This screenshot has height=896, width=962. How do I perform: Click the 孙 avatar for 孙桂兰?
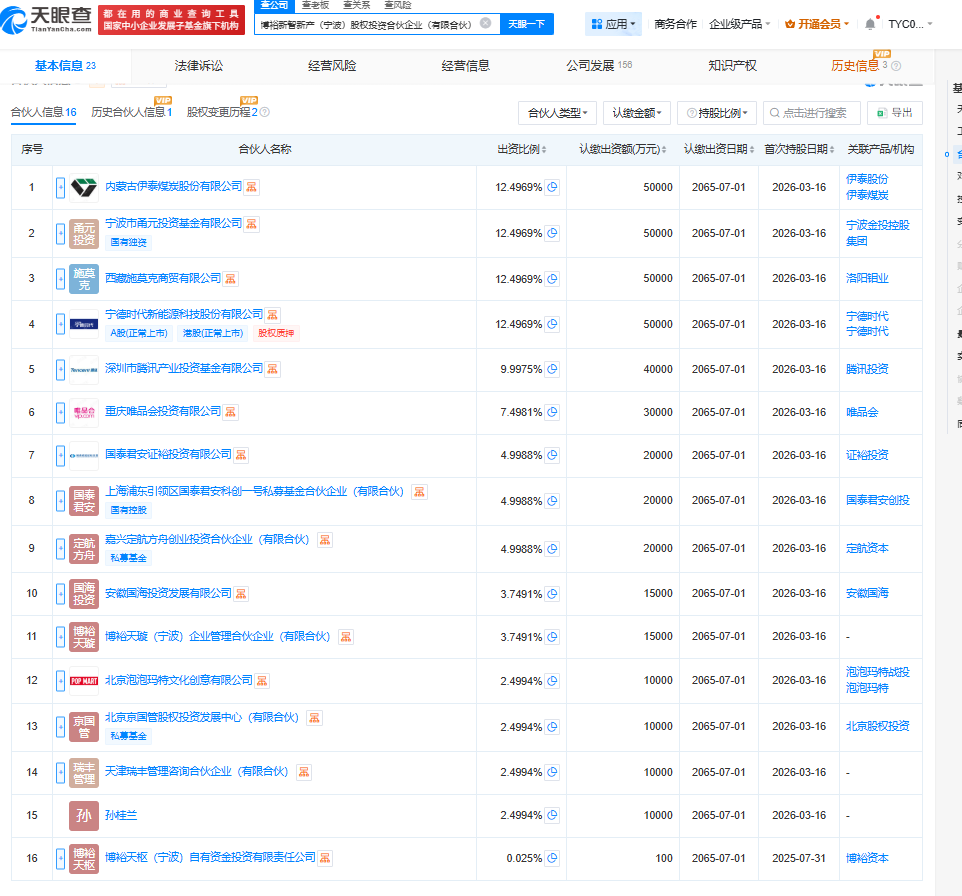(84, 815)
